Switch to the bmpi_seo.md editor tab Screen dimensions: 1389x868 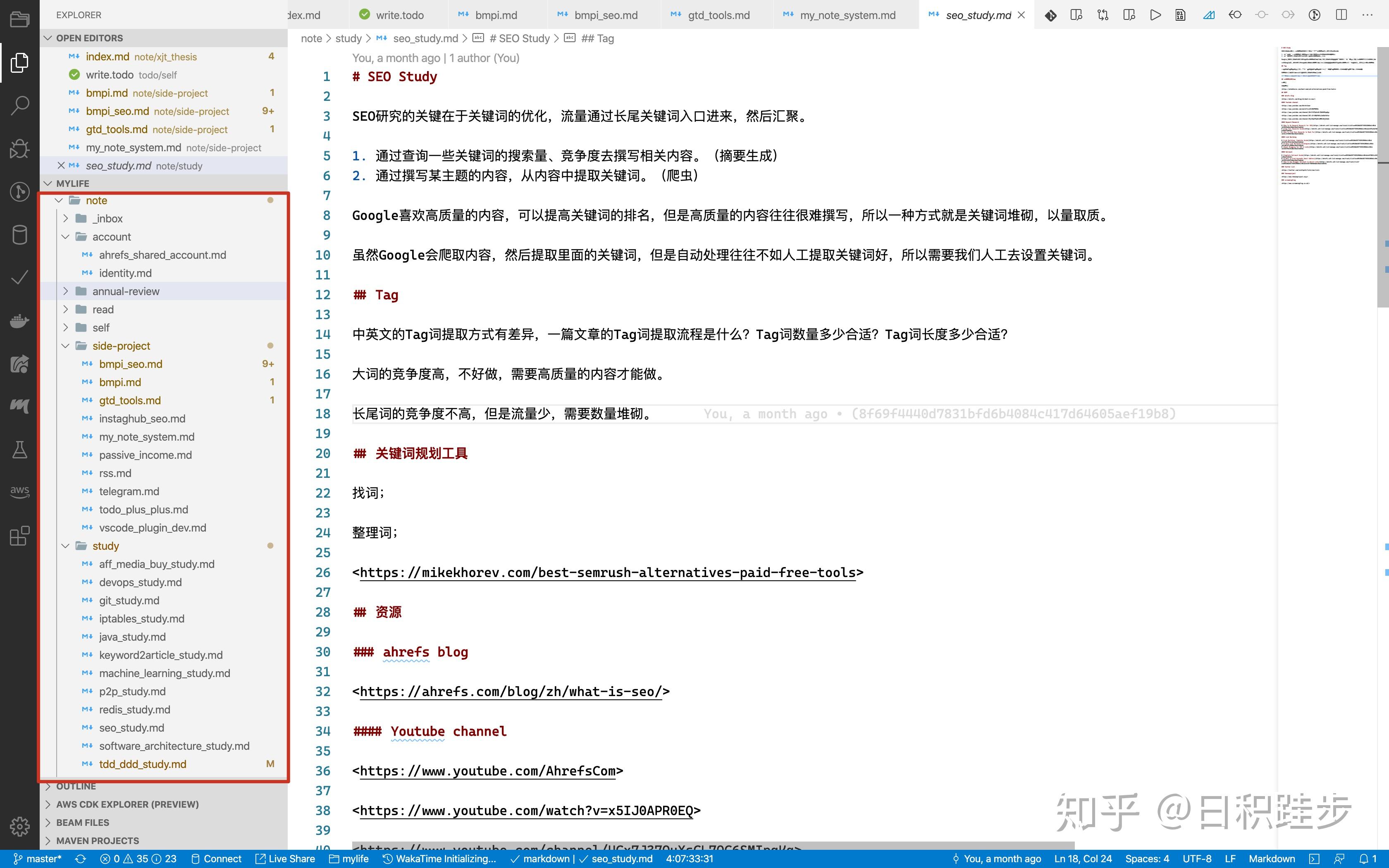coord(606,15)
